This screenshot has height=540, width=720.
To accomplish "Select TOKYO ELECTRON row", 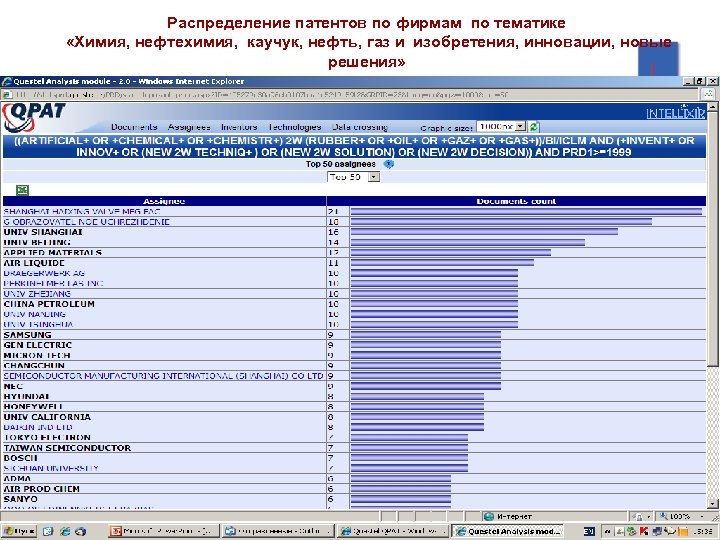I will coord(354,438).
